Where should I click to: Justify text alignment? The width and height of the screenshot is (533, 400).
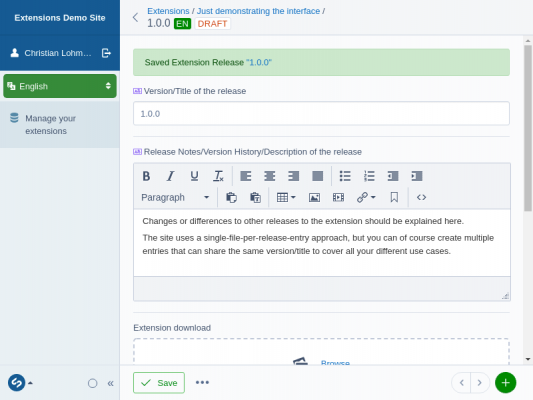pos(317,176)
